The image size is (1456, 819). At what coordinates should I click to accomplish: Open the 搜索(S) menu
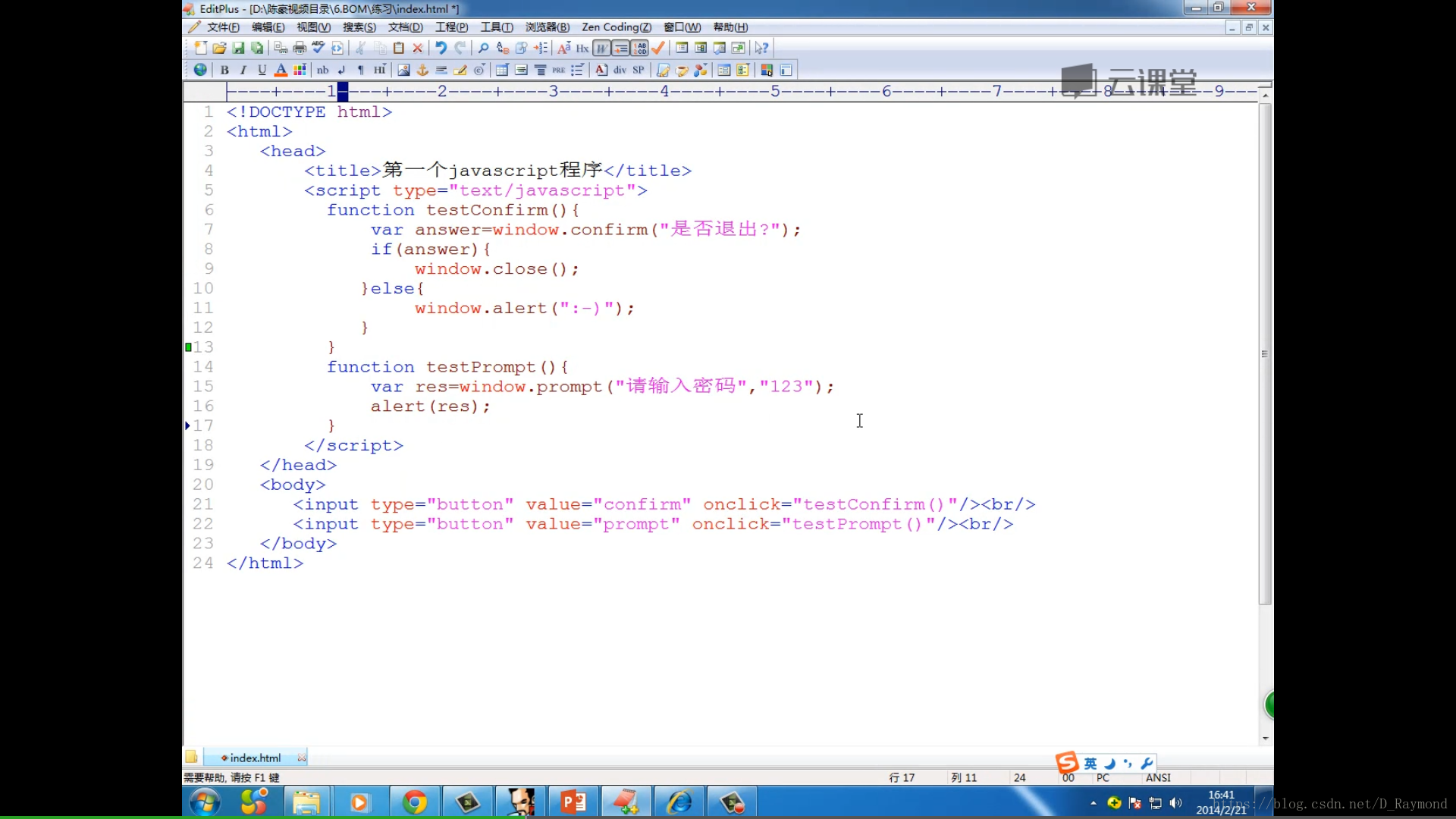pyautogui.click(x=359, y=27)
